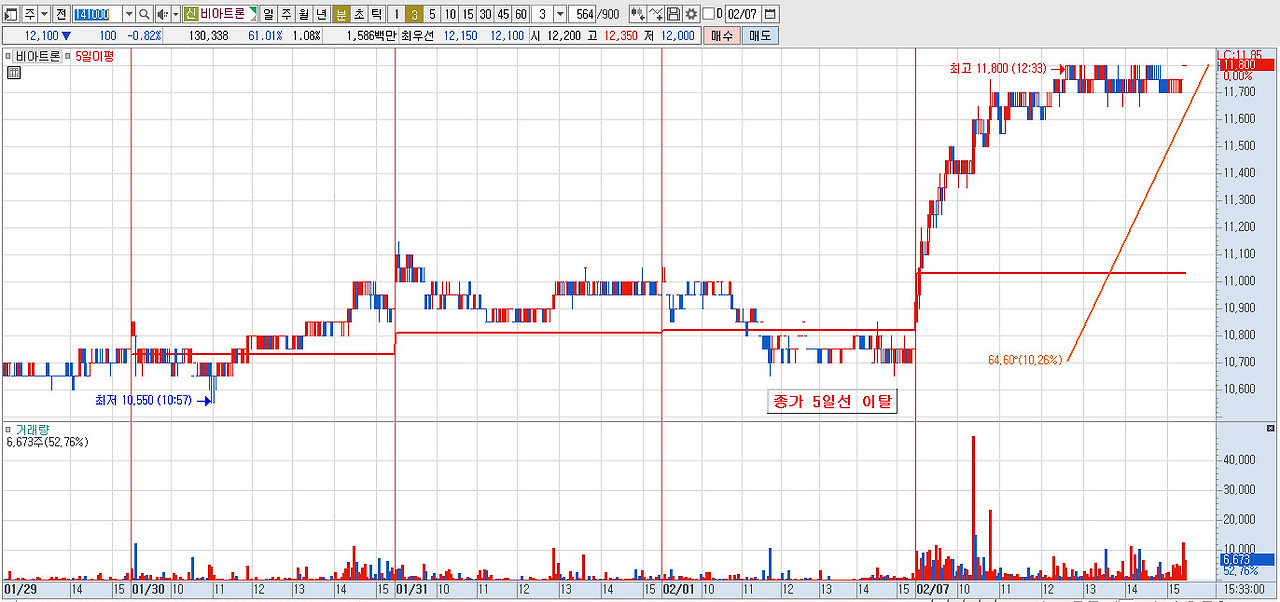Viewport: 1280px width, 602px height.
Task: Click the bar count field showing 564
Action: coord(582,14)
